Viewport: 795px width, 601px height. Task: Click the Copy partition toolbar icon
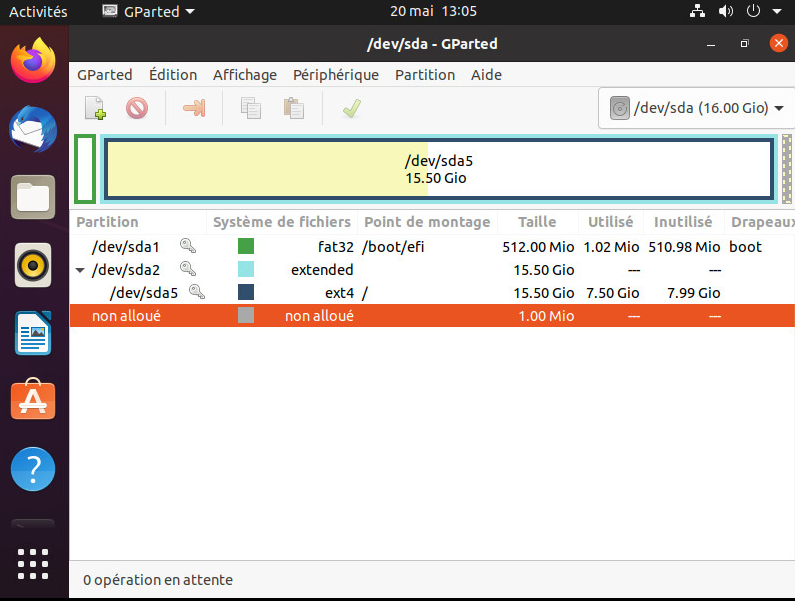(x=250, y=108)
